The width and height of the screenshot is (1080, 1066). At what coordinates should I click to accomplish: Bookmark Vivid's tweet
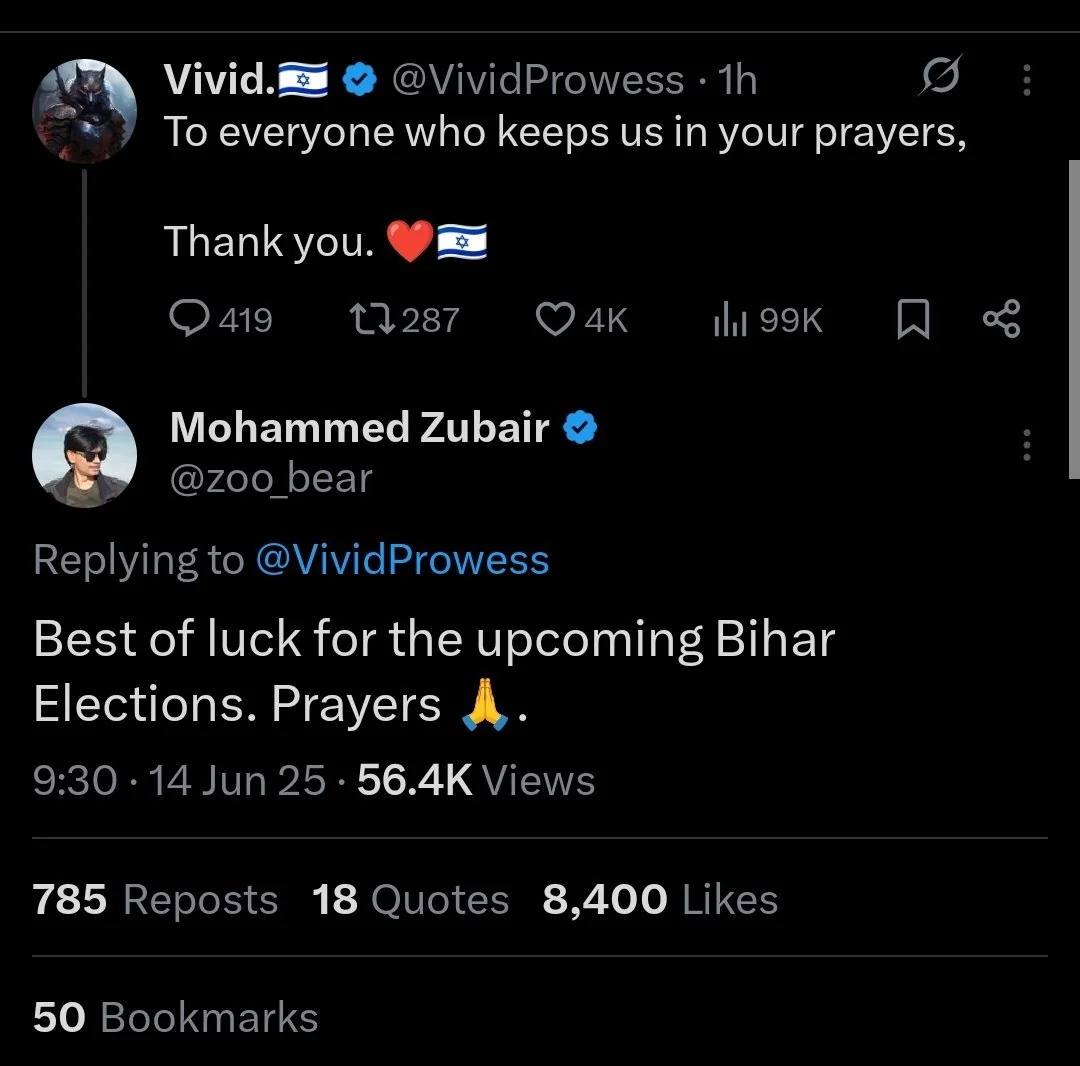[912, 320]
